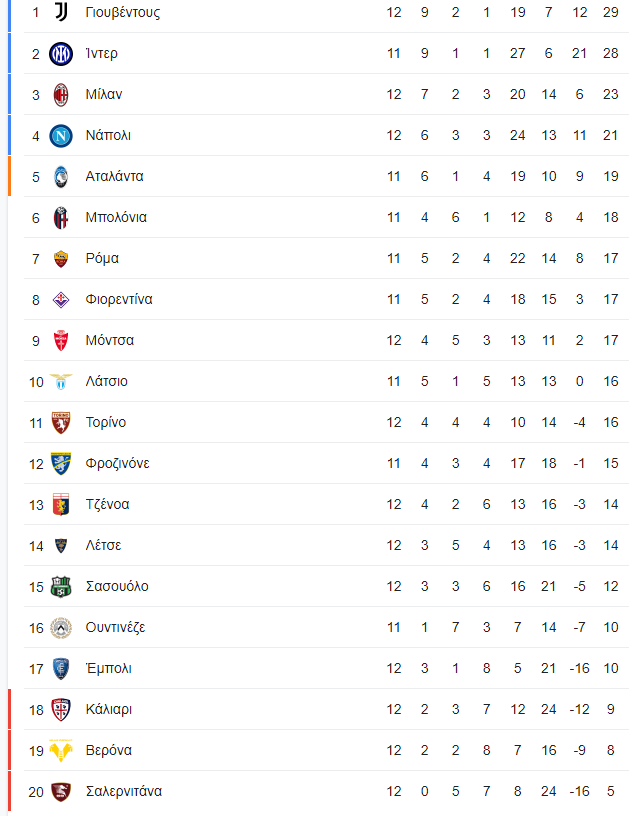The image size is (629, 816).
Task: Click the Atalanta club crest
Action: tap(61, 176)
